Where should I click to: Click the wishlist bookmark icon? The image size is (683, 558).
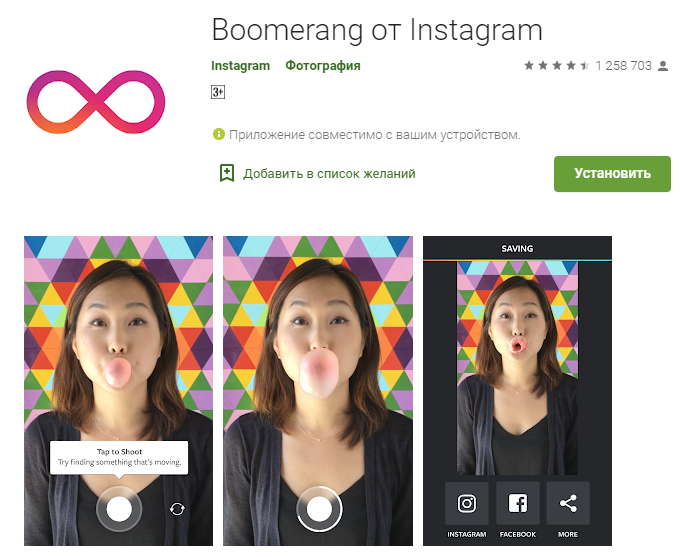(227, 173)
